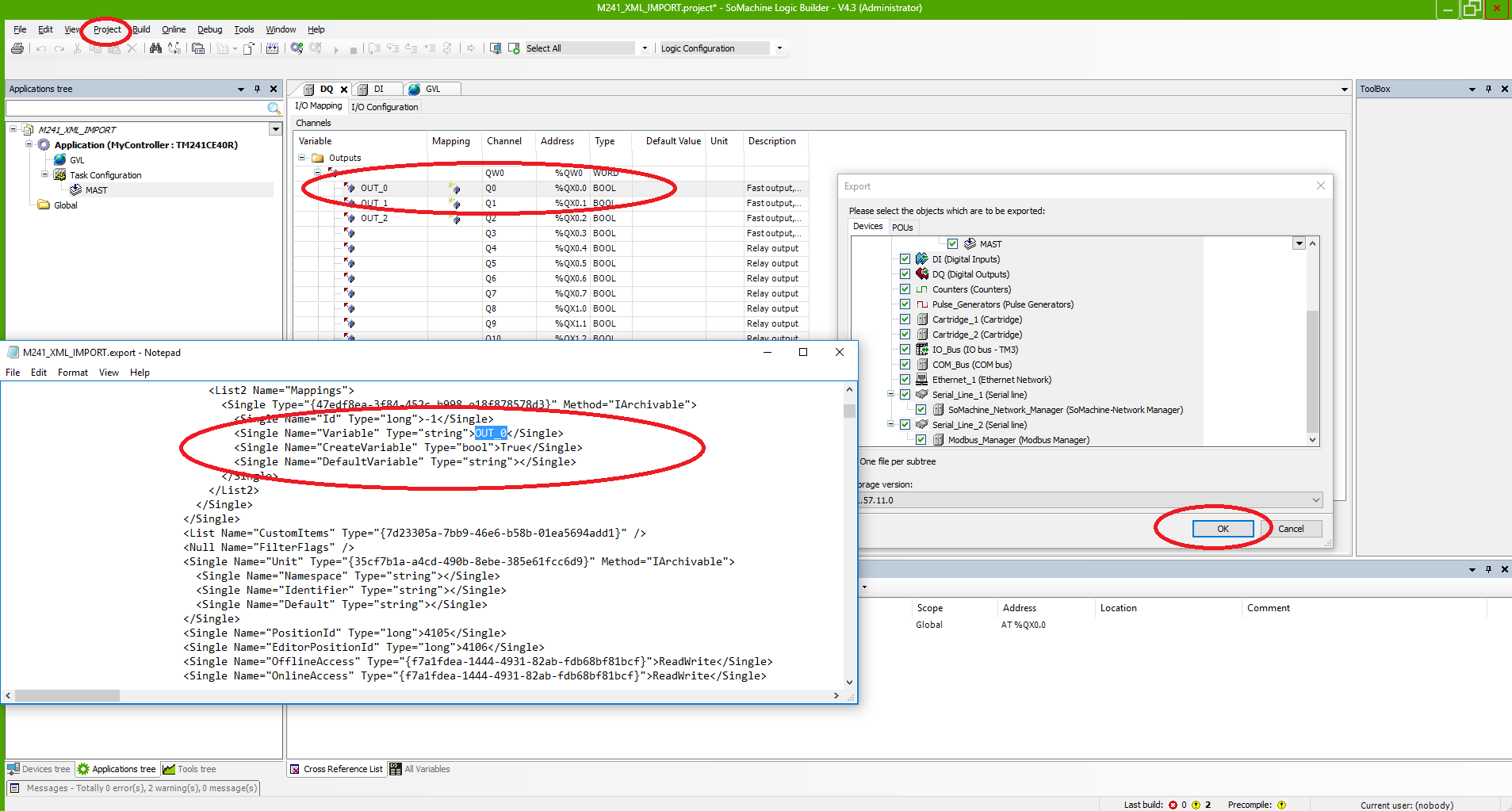Toggle Ethernet_1 checkbox

pyautogui.click(x=905, y=380)
